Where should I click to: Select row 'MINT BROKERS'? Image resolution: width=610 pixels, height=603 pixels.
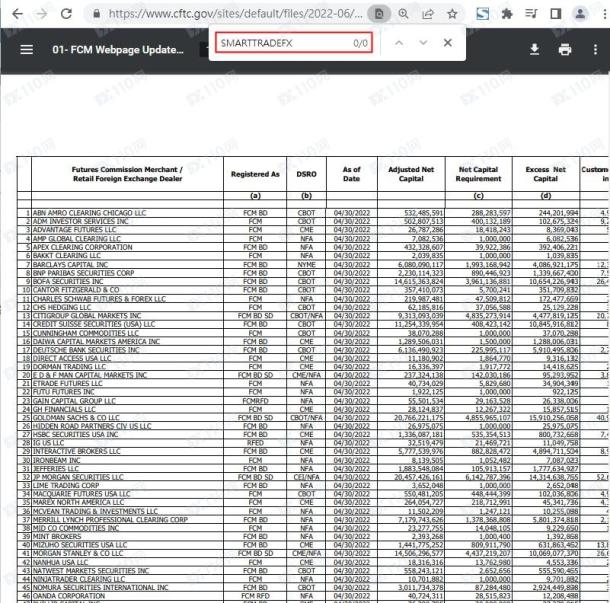pyautogui.click(x=312, y=536)
